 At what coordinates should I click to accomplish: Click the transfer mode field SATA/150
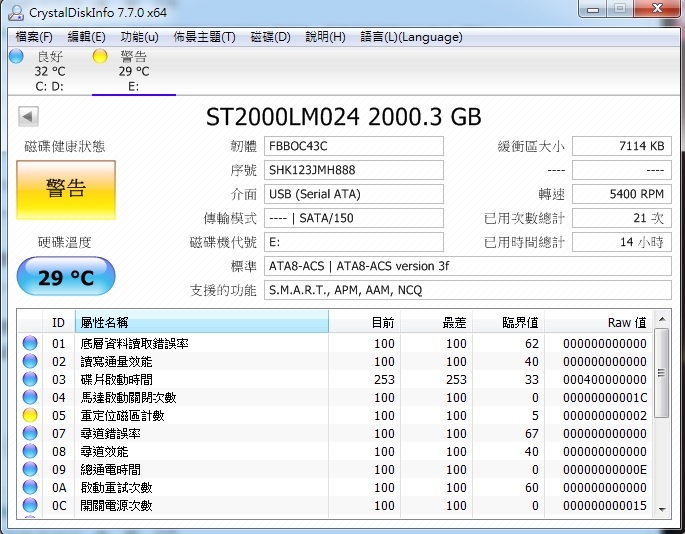click(x=354, y=218)
